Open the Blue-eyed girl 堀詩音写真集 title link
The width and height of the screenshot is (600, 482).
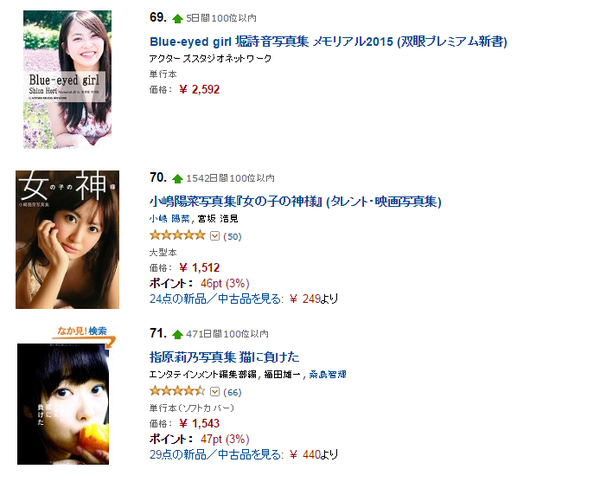(328, 41)
